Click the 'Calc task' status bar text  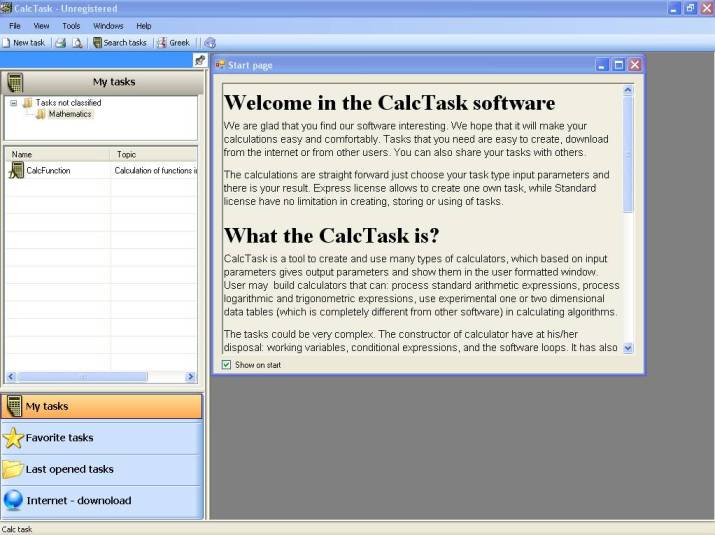click(17, 529)
